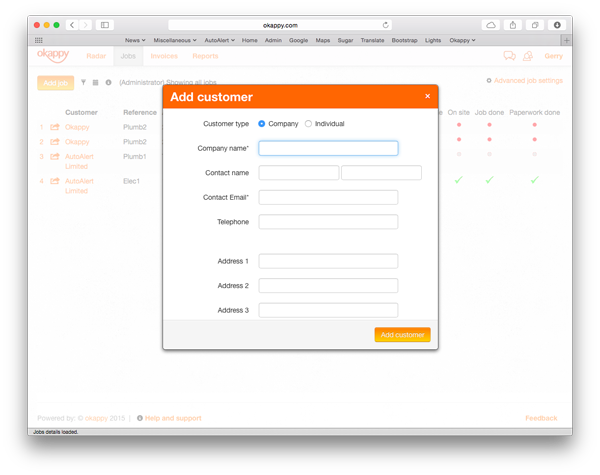This screenshot has height=475, width=600.
Task: Open the Translate bookmark
Action: (372, 40)
